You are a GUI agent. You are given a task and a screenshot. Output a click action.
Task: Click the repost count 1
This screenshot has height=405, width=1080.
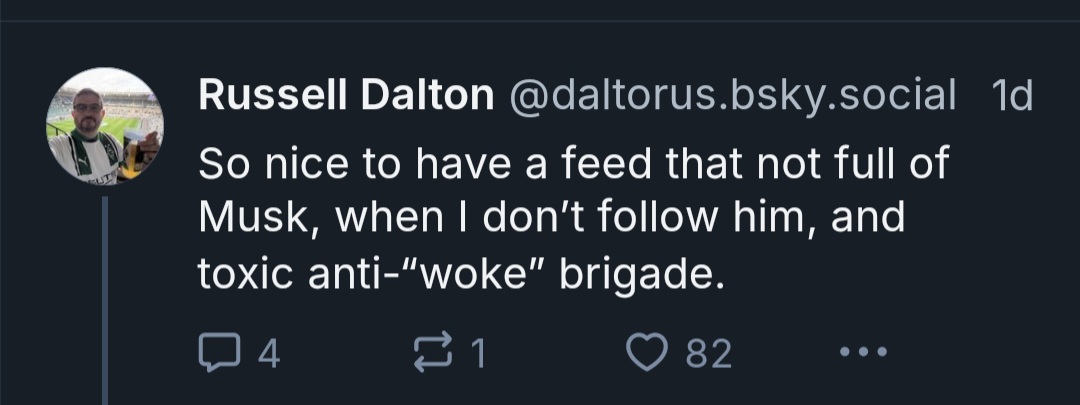point(478,352)
